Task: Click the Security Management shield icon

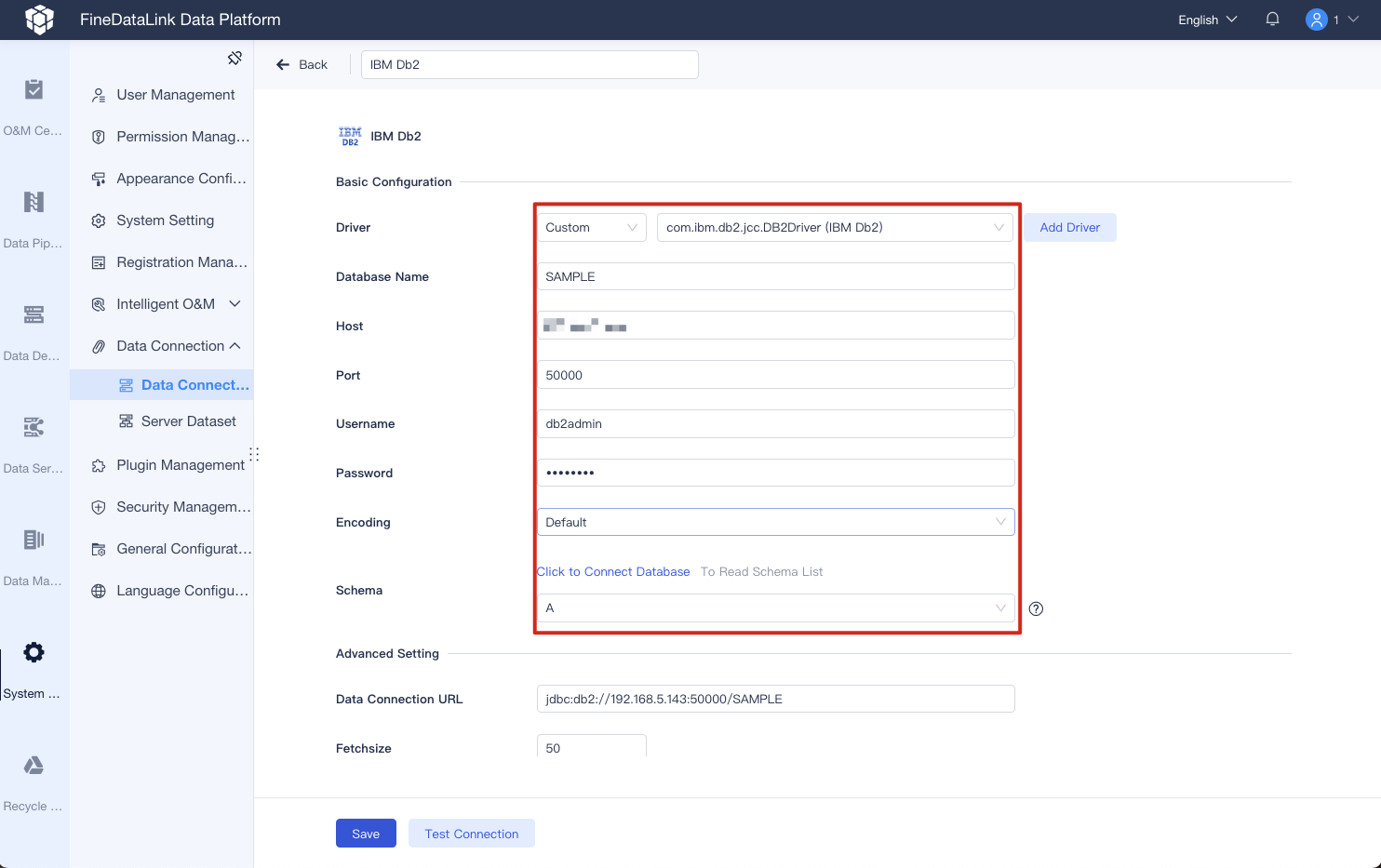Action: click(99, 507)
